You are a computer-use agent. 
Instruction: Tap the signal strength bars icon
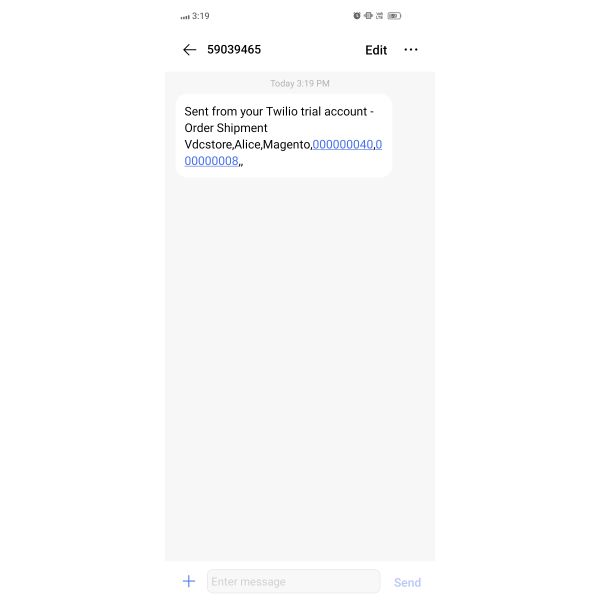click(x=185, y=17)
